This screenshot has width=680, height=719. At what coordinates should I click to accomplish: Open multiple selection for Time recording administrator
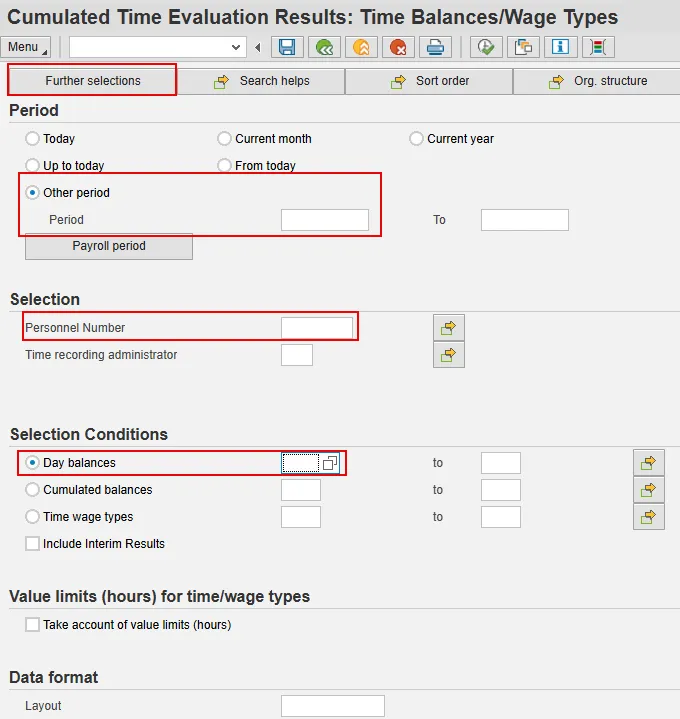coord(448,354)
